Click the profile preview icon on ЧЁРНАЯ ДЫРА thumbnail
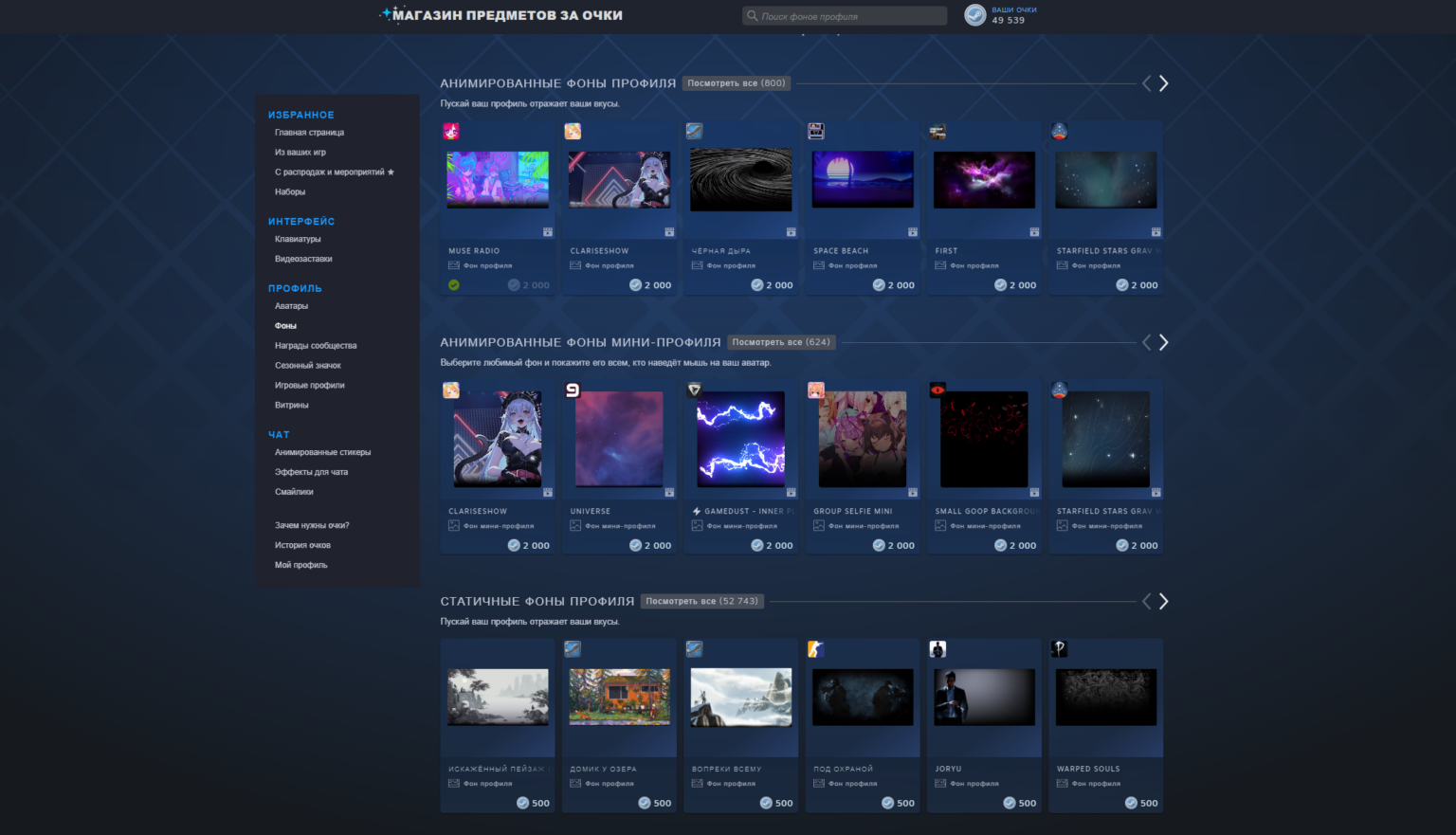This screenshot has width=1456, height=835. [791, 231]
